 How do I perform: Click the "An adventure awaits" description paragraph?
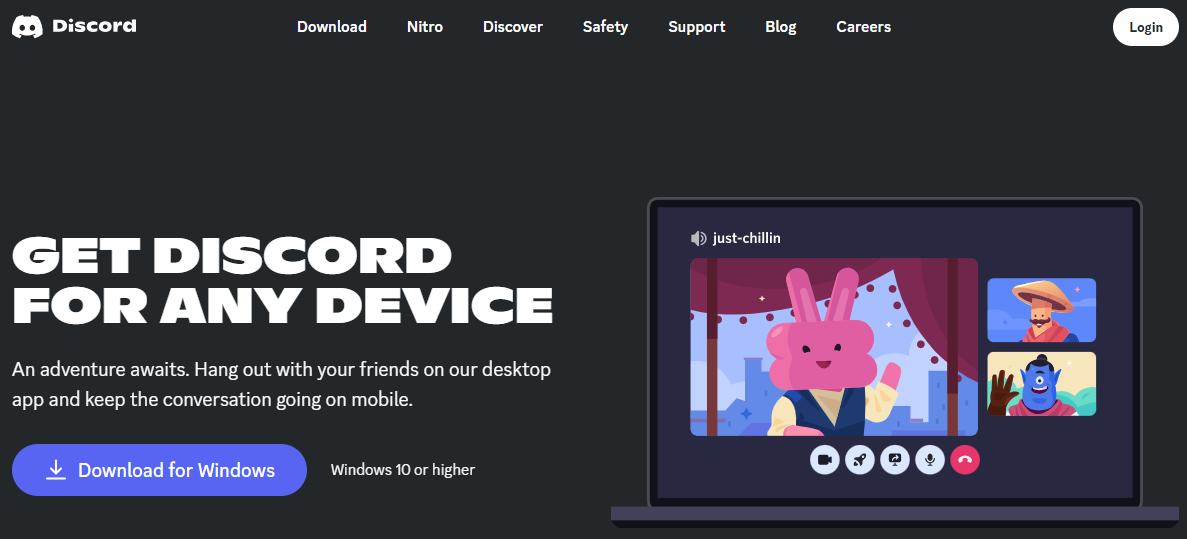[282, 385]
